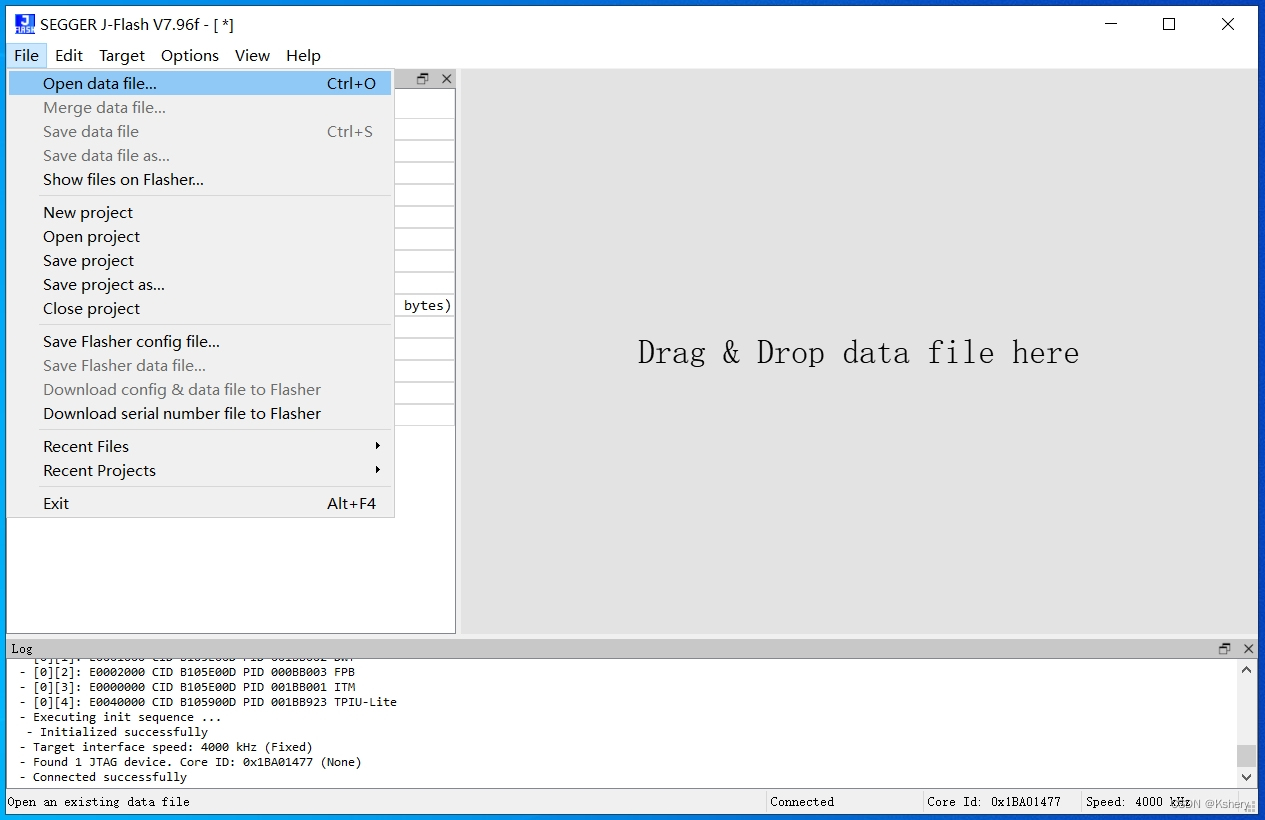Click the Log scrollbar down arrow
This screenshot has width=1265, height=820.
tap(1246, 777)
